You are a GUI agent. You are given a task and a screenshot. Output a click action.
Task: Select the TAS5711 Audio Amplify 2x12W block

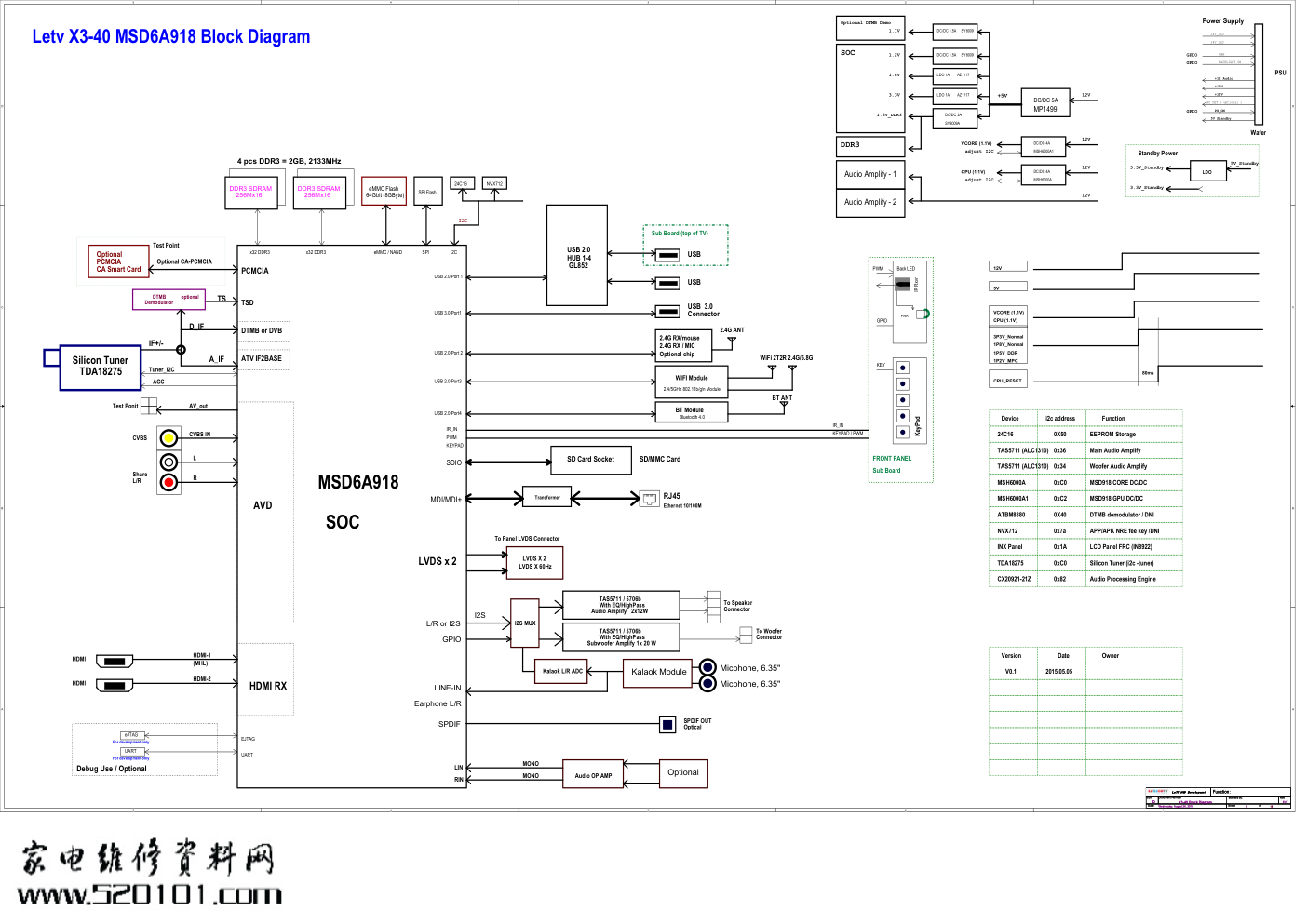[x=621, y=606]
